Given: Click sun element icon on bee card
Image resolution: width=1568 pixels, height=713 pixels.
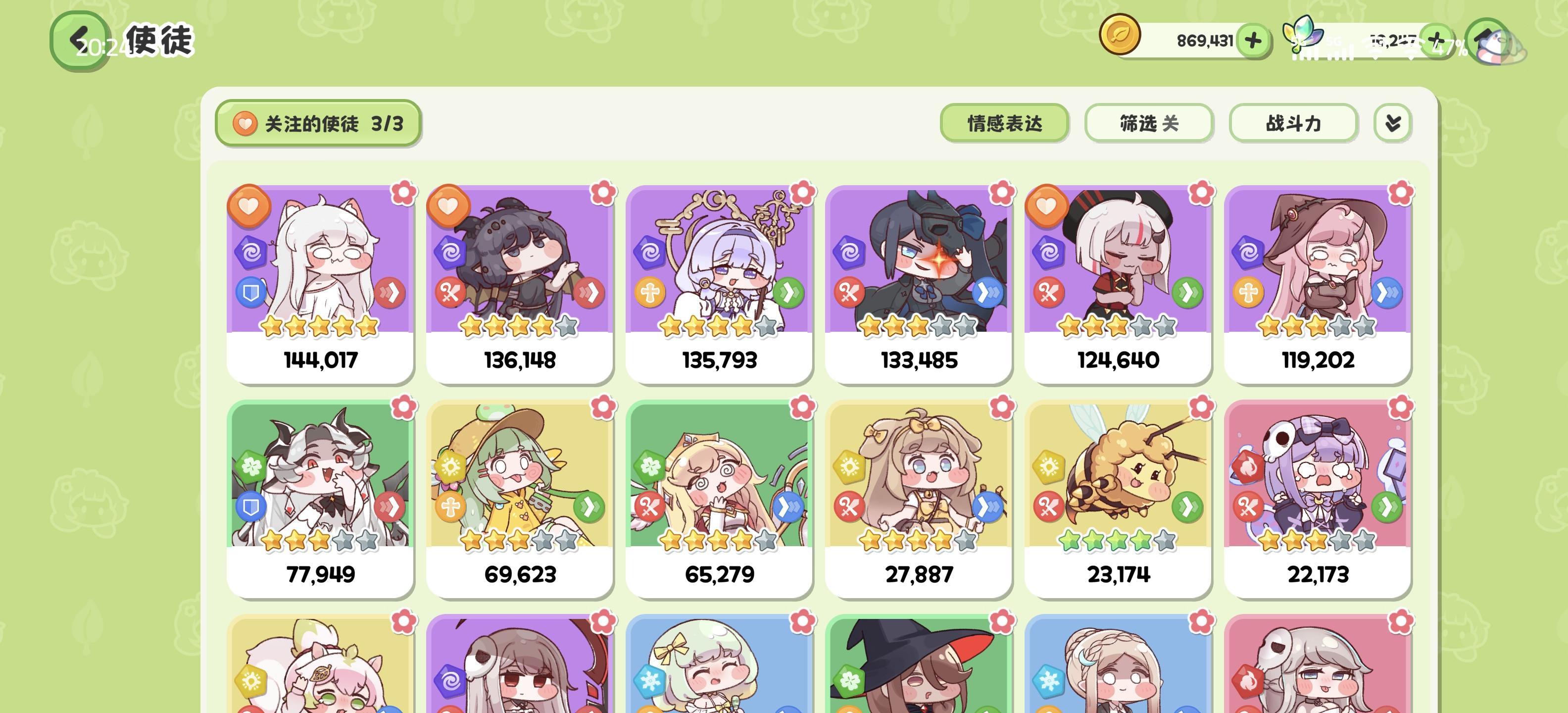Looking at the screenshot, I should (x=1049, y=467).
